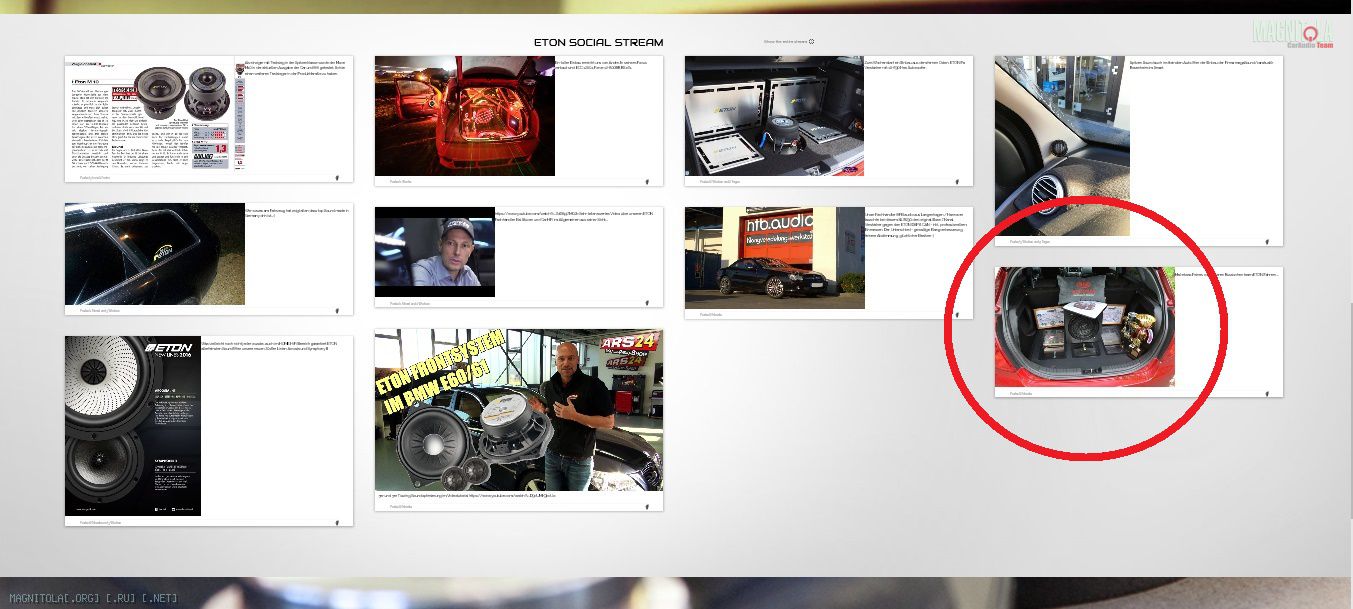View the amplifier trunk install photo
The width and height of the screenshot is (1353, 609).
[x=774, y=116]
